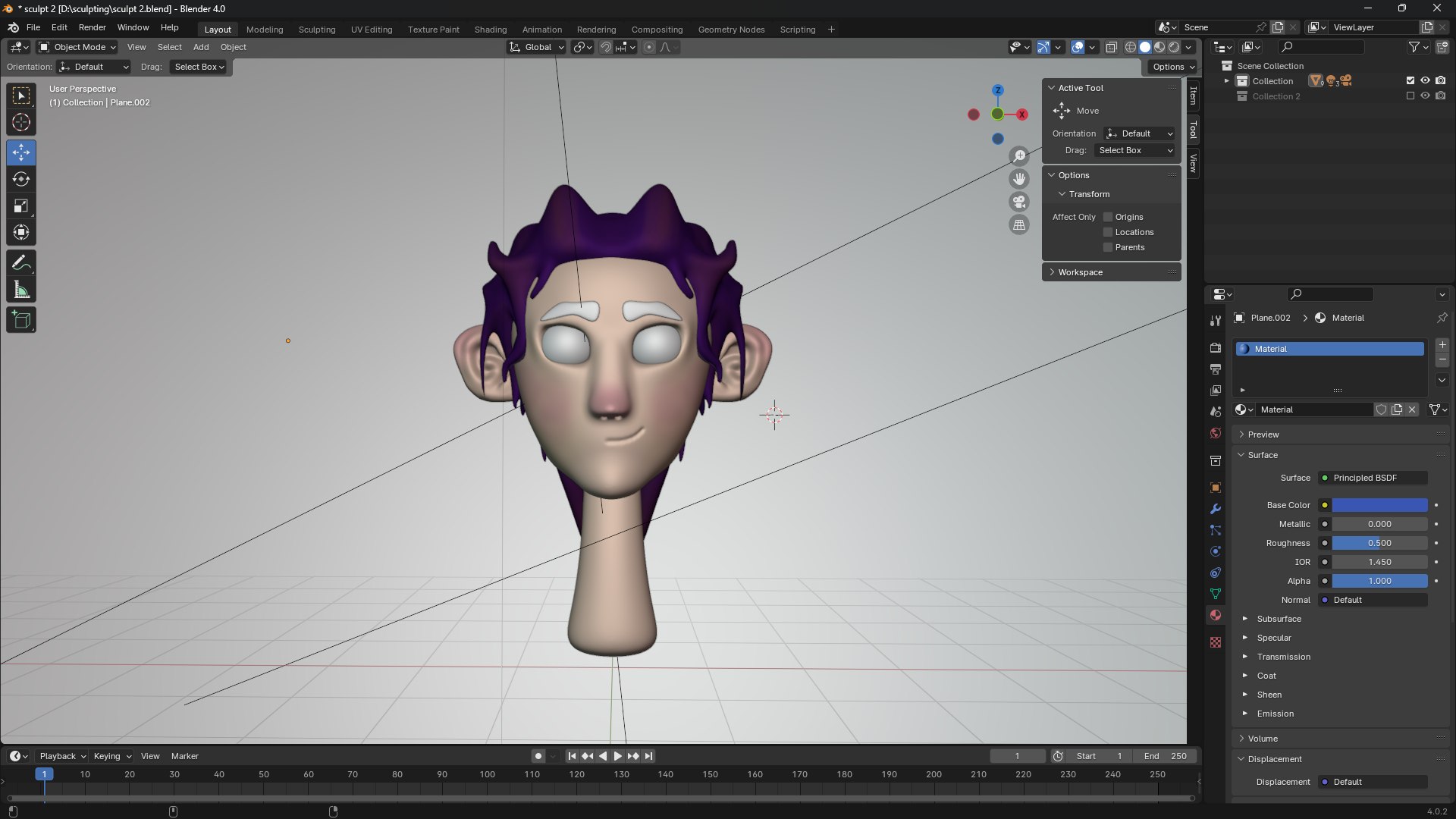This screenshot has width=1456, height=819.
Task: Add a new material slot plus button
Action: point(1442,344)
